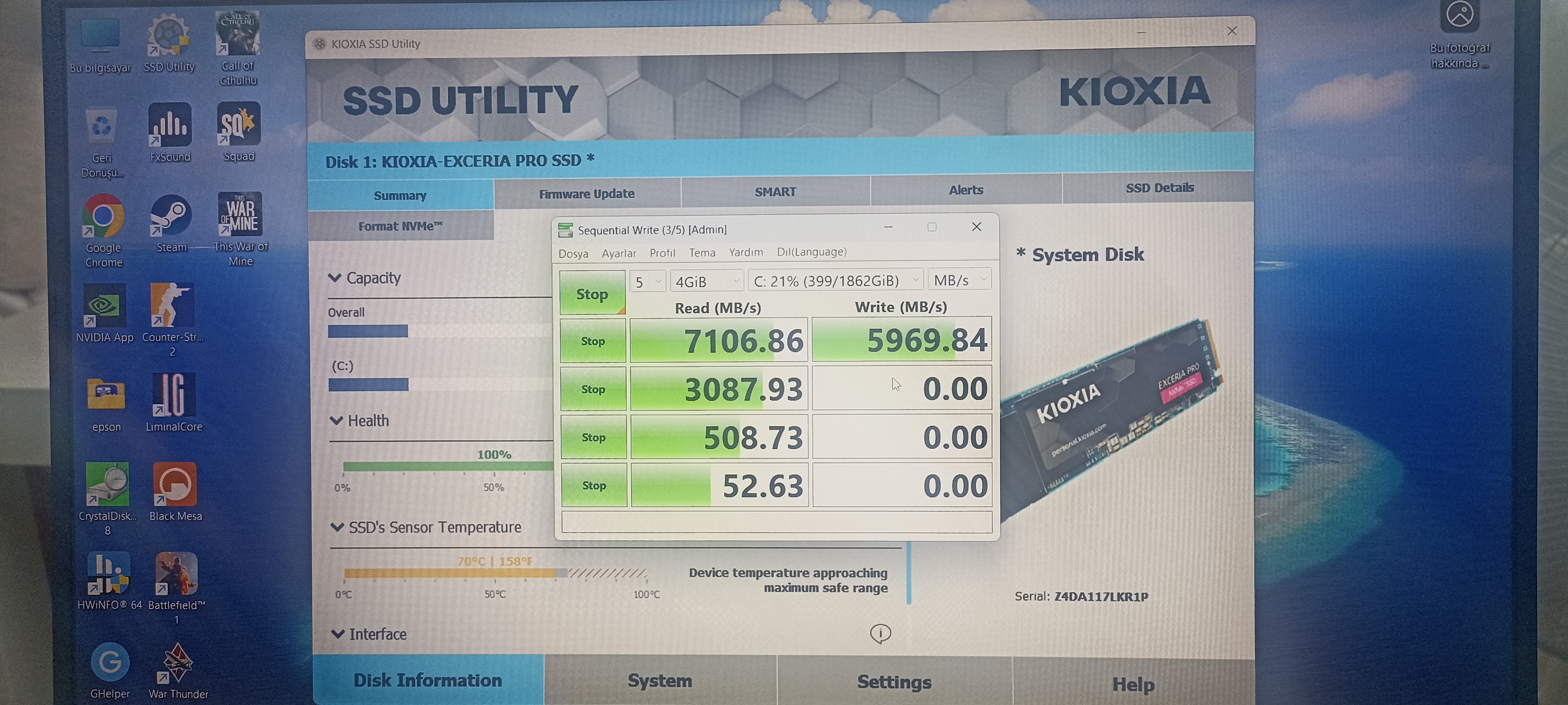Image resolution: width=1568 pixels, height=705 pixels.
Task: Open GHelper desktop icon
Action: tap(110, 670)
